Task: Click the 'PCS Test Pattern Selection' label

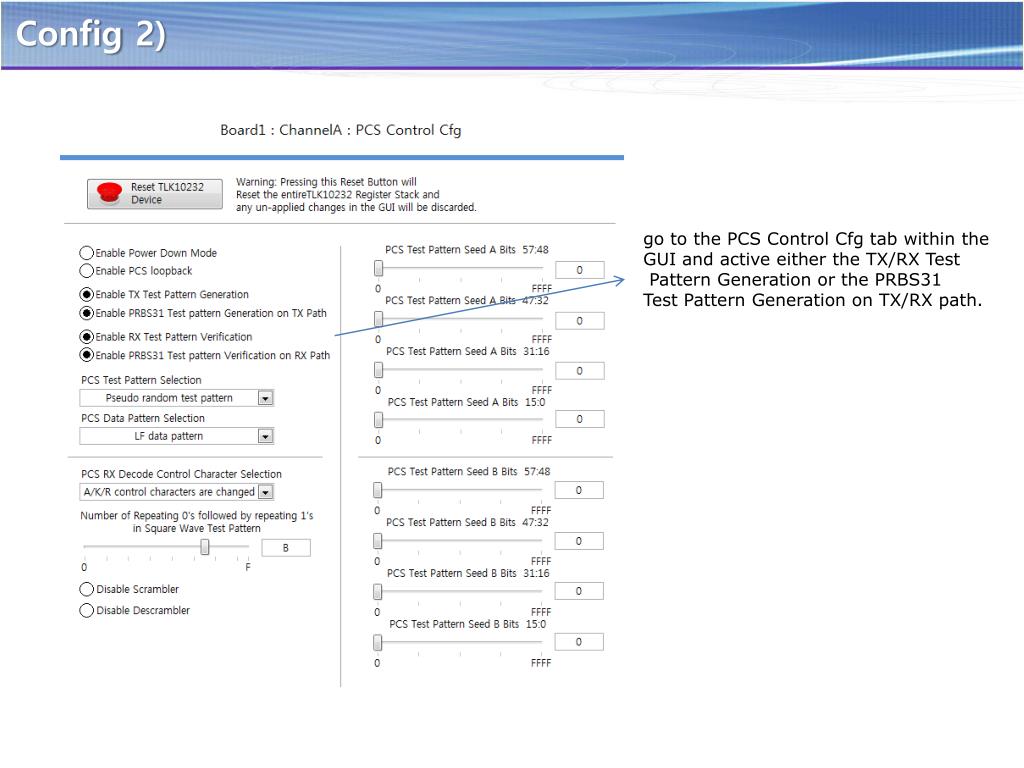Action: pos(141,380)
